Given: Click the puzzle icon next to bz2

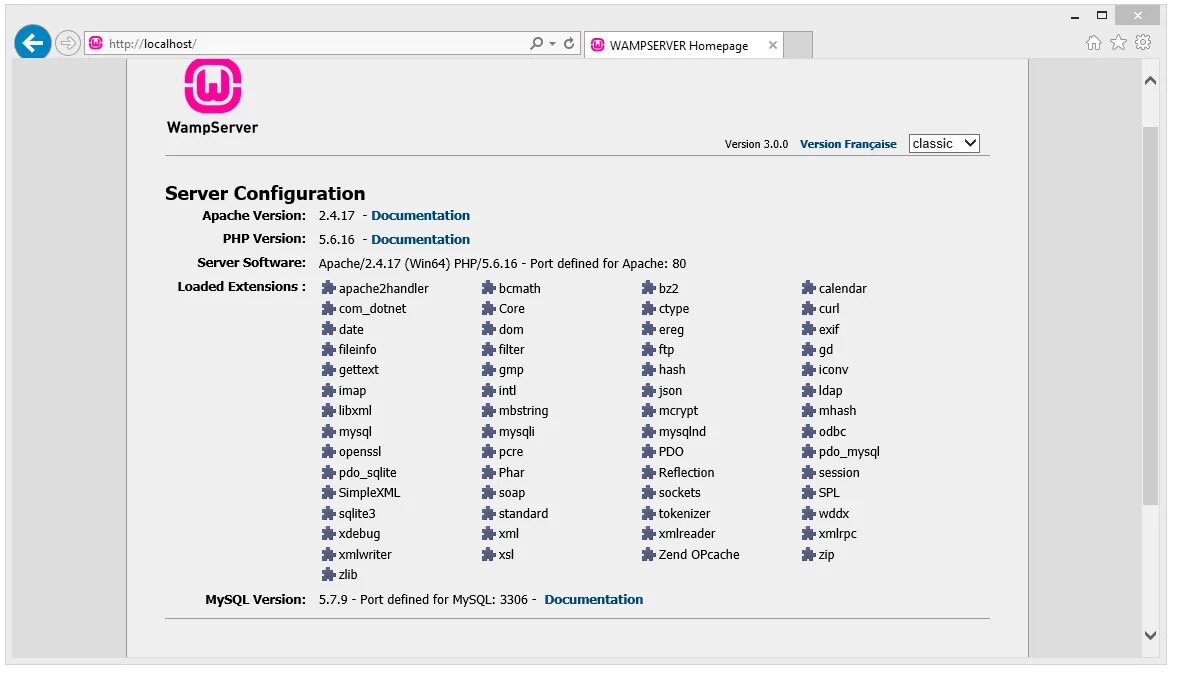Looking at the screenshot, I should (649, 288).
